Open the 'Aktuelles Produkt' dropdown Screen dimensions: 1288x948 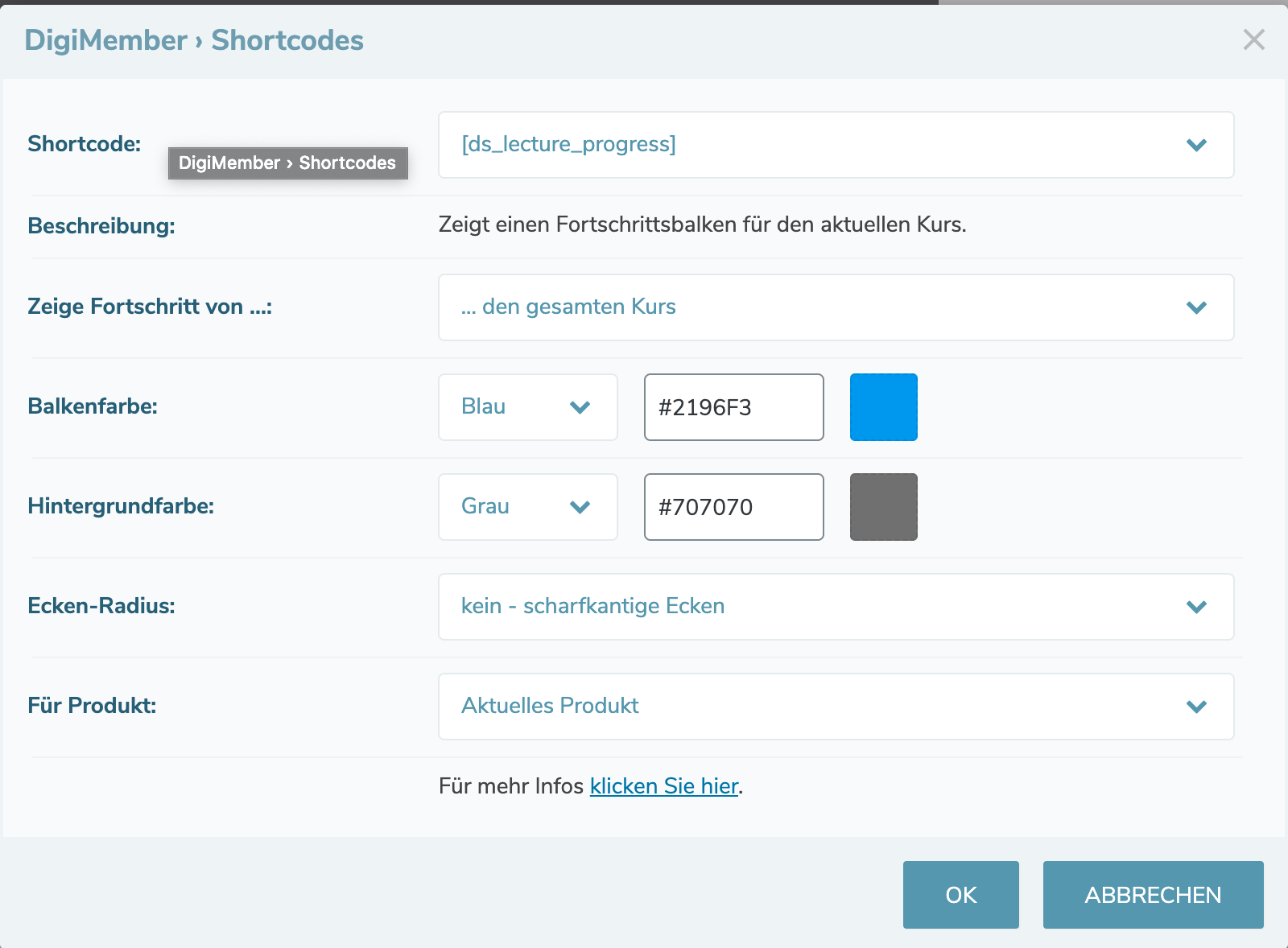(x=805, y=707)
